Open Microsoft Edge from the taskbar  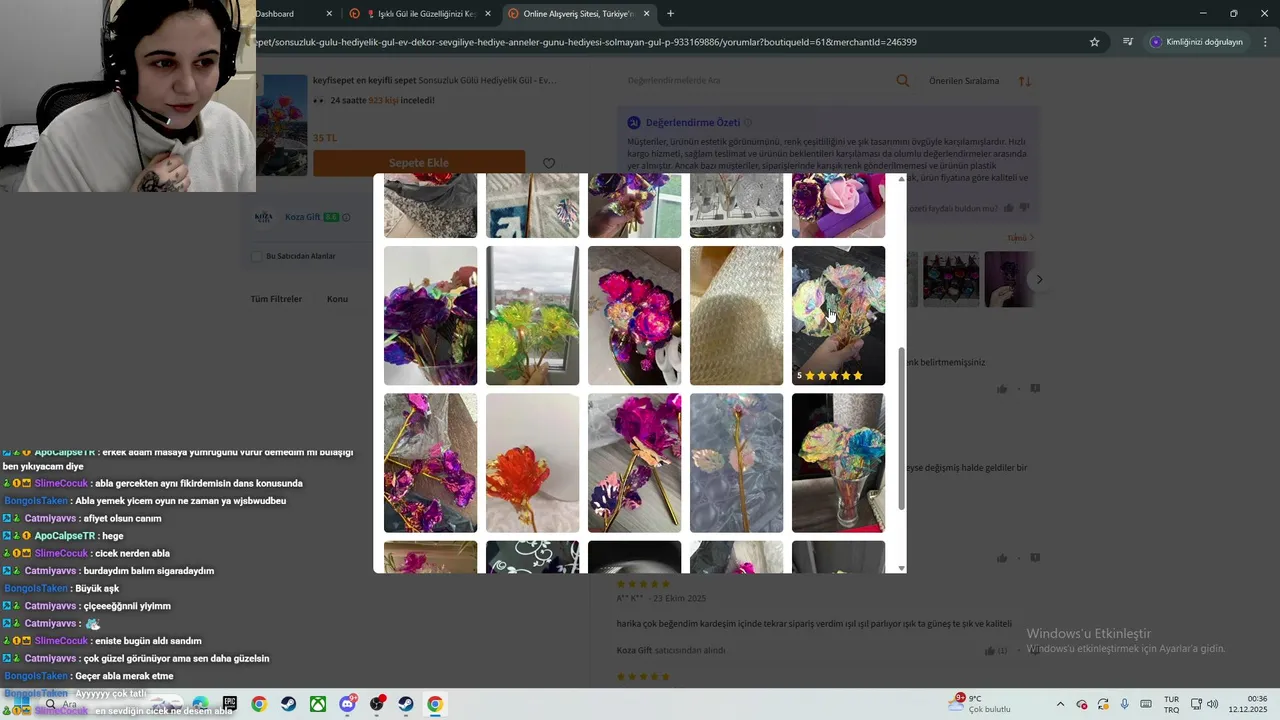[x=201, y=704]
